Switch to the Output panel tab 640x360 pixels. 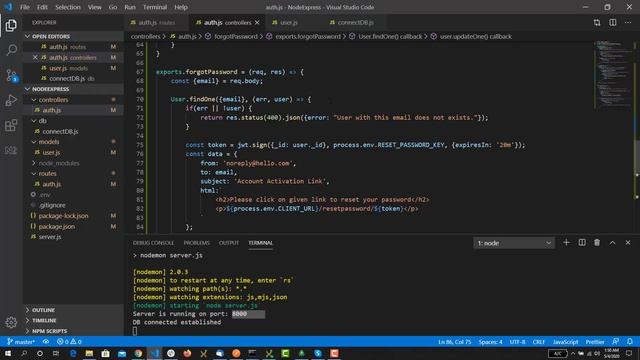tap(229, 243)
